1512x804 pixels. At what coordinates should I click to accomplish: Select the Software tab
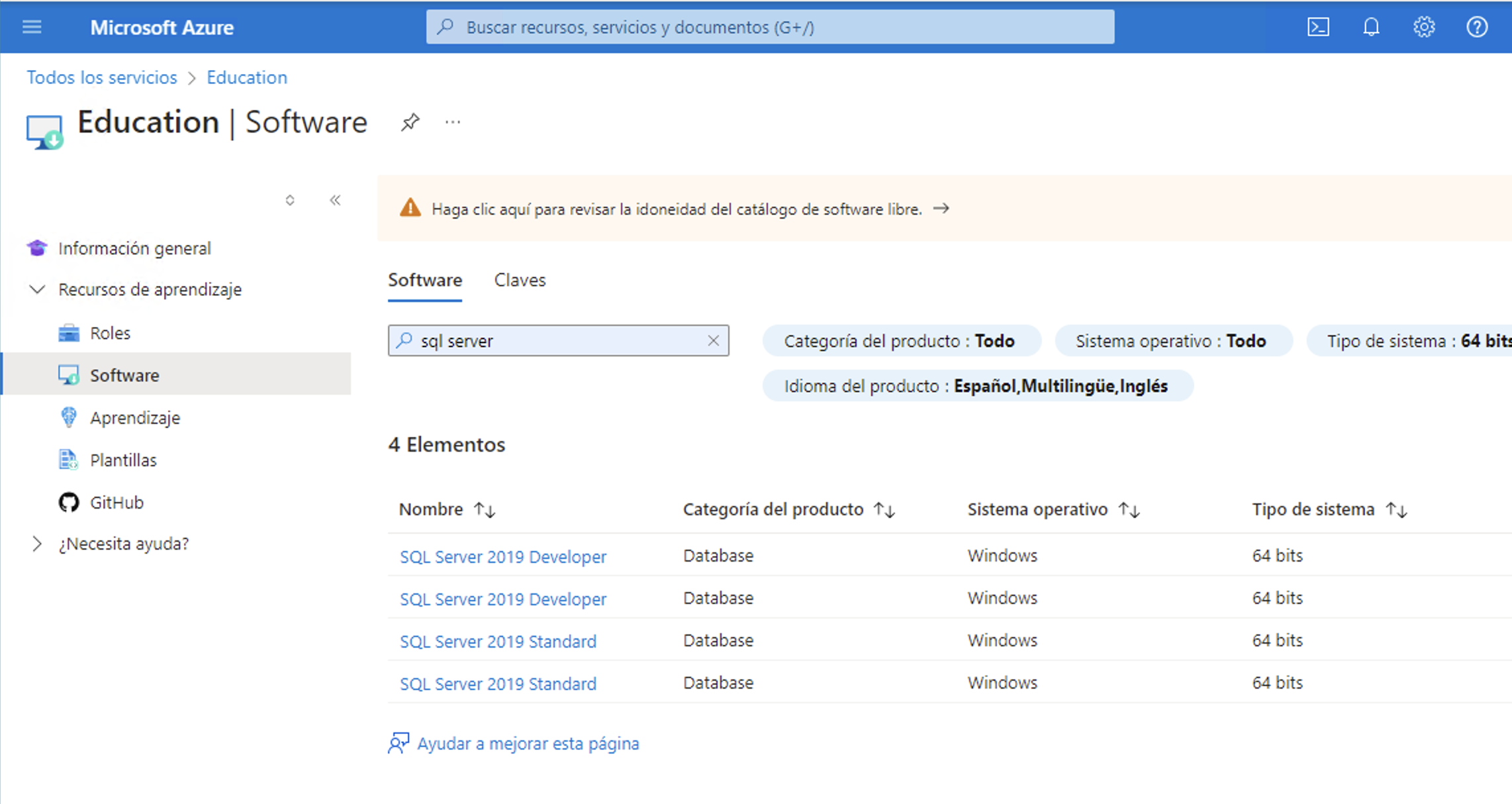click(x=425, y=280)
